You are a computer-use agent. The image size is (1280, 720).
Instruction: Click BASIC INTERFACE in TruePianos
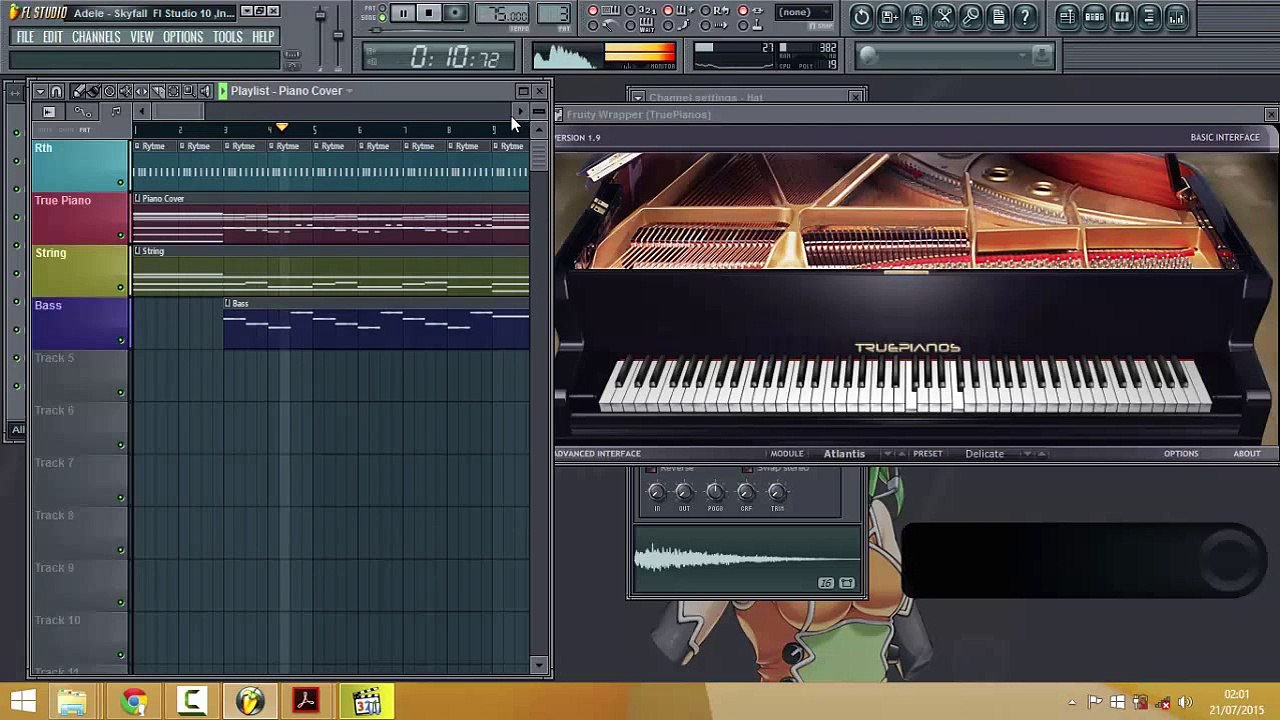coord(1225,137)
